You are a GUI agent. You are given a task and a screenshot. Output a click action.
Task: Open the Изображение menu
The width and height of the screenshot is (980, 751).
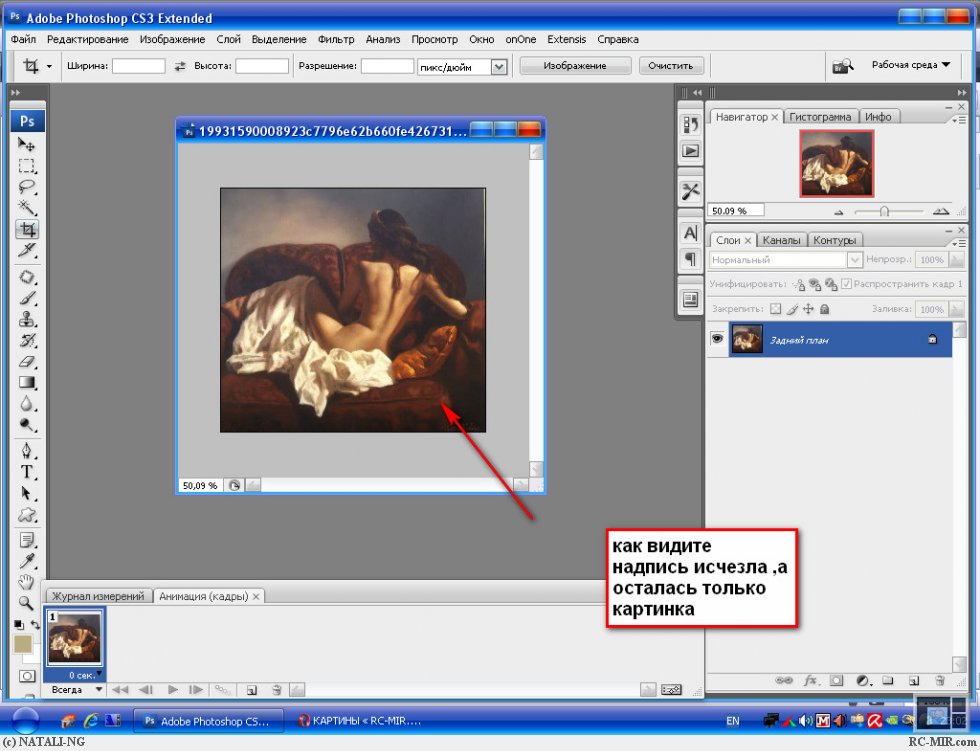pos(172,39)
